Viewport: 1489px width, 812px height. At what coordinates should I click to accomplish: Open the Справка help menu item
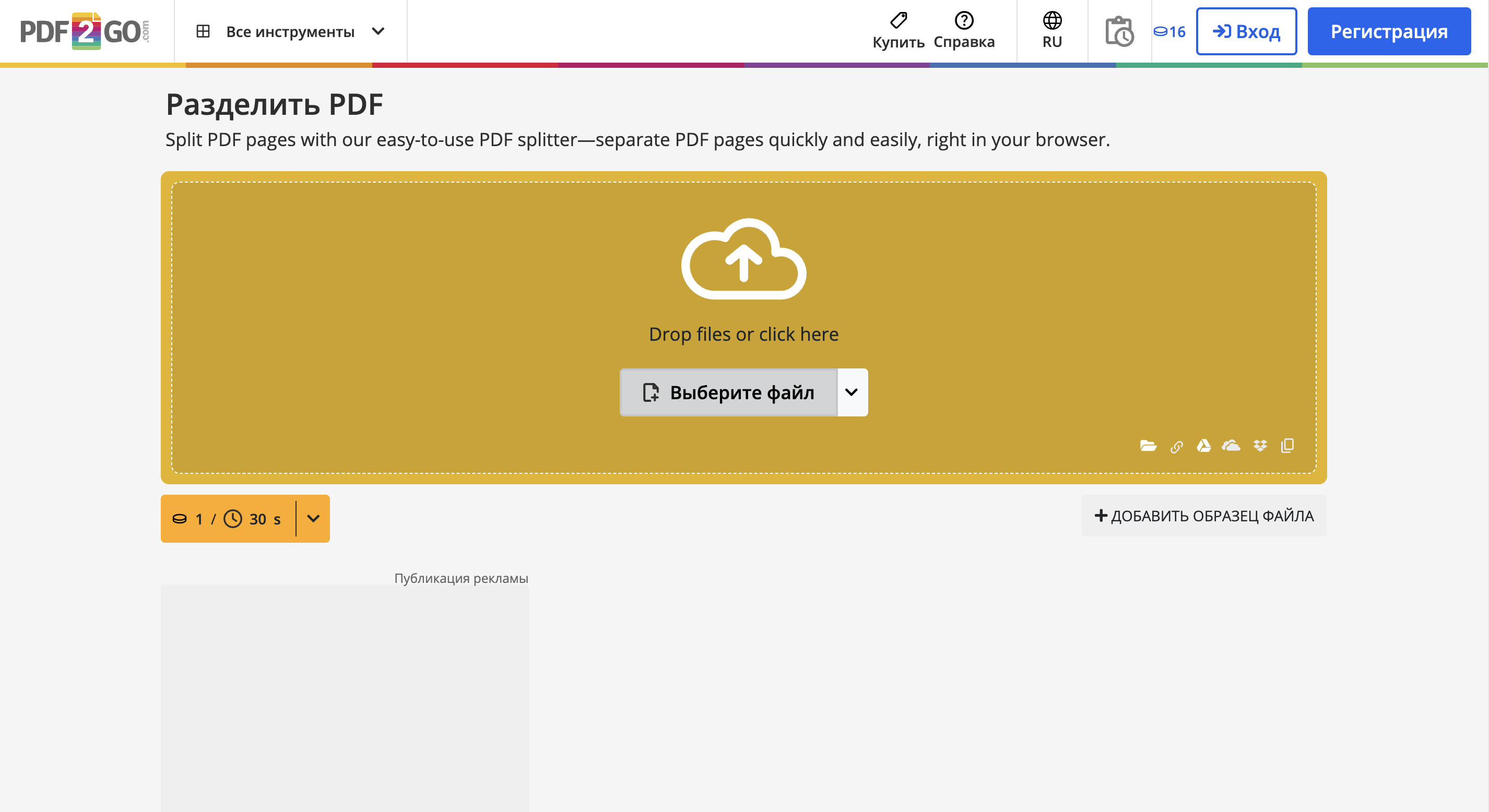point(964,31)
